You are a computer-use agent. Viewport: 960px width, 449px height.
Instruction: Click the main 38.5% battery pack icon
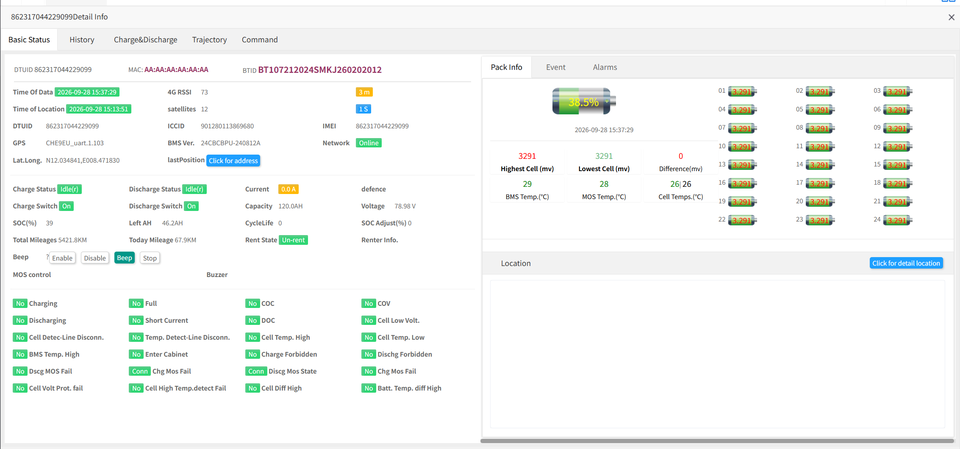[x=584, y=102]
